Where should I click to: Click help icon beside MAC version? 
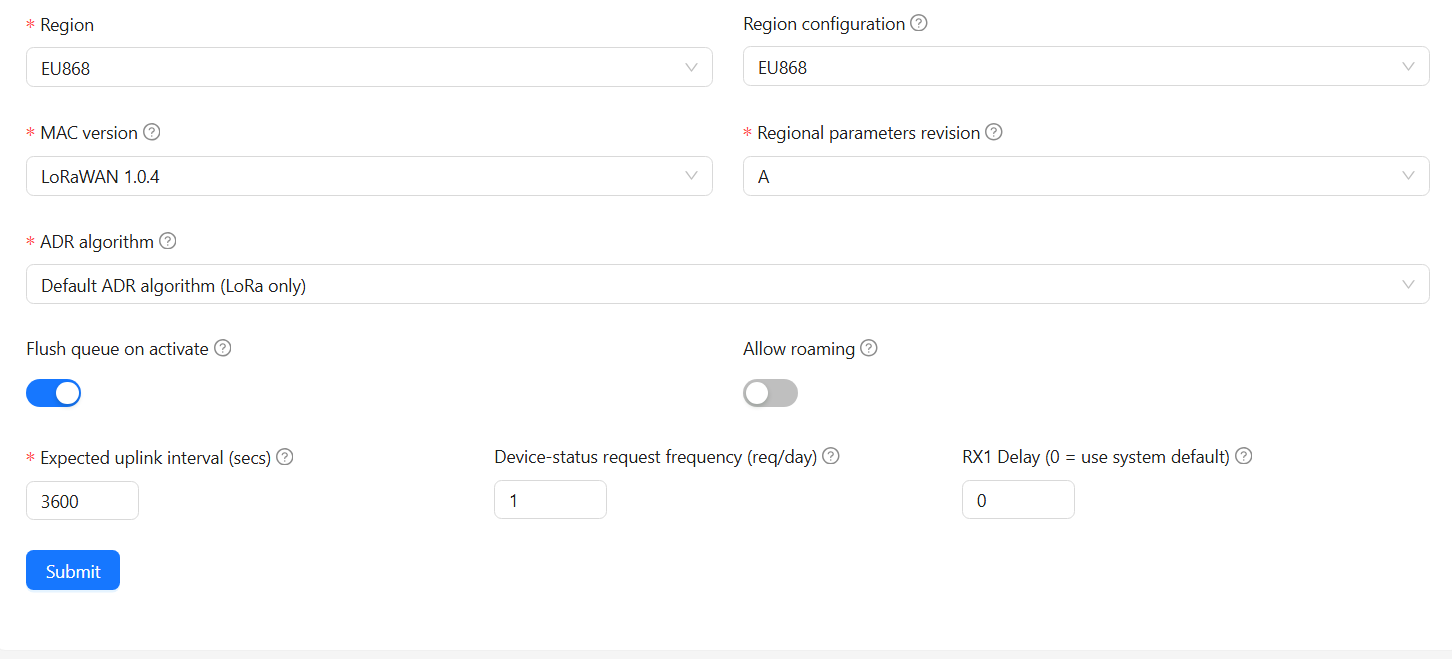tap(152, 132)
